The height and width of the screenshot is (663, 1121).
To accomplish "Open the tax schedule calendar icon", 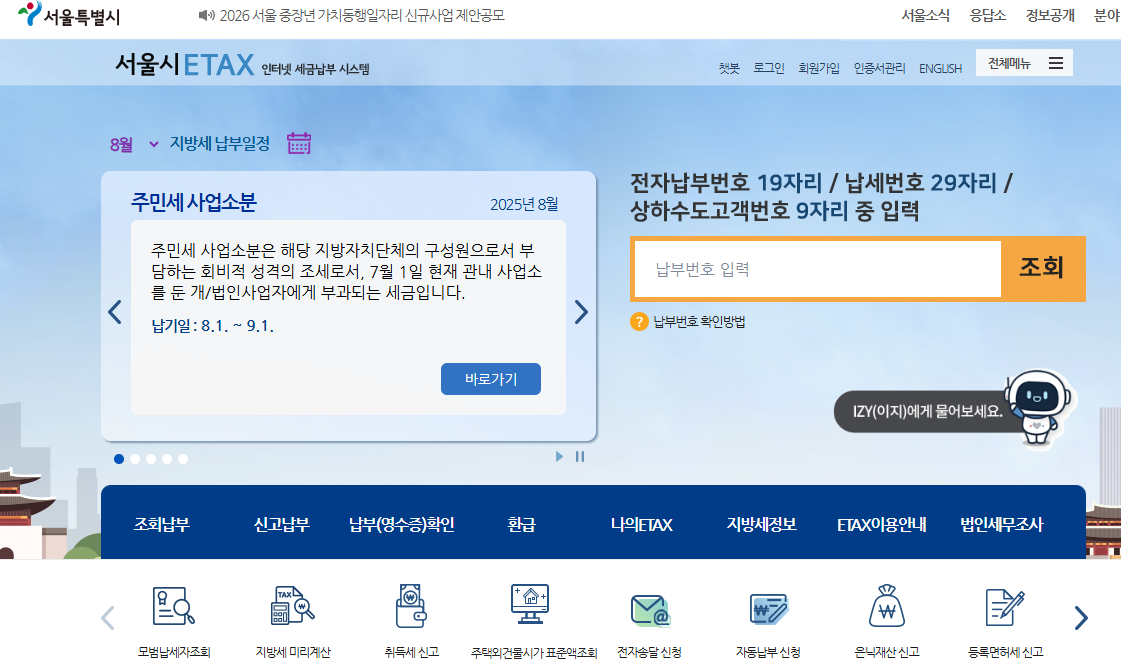I will coord(299,143).
